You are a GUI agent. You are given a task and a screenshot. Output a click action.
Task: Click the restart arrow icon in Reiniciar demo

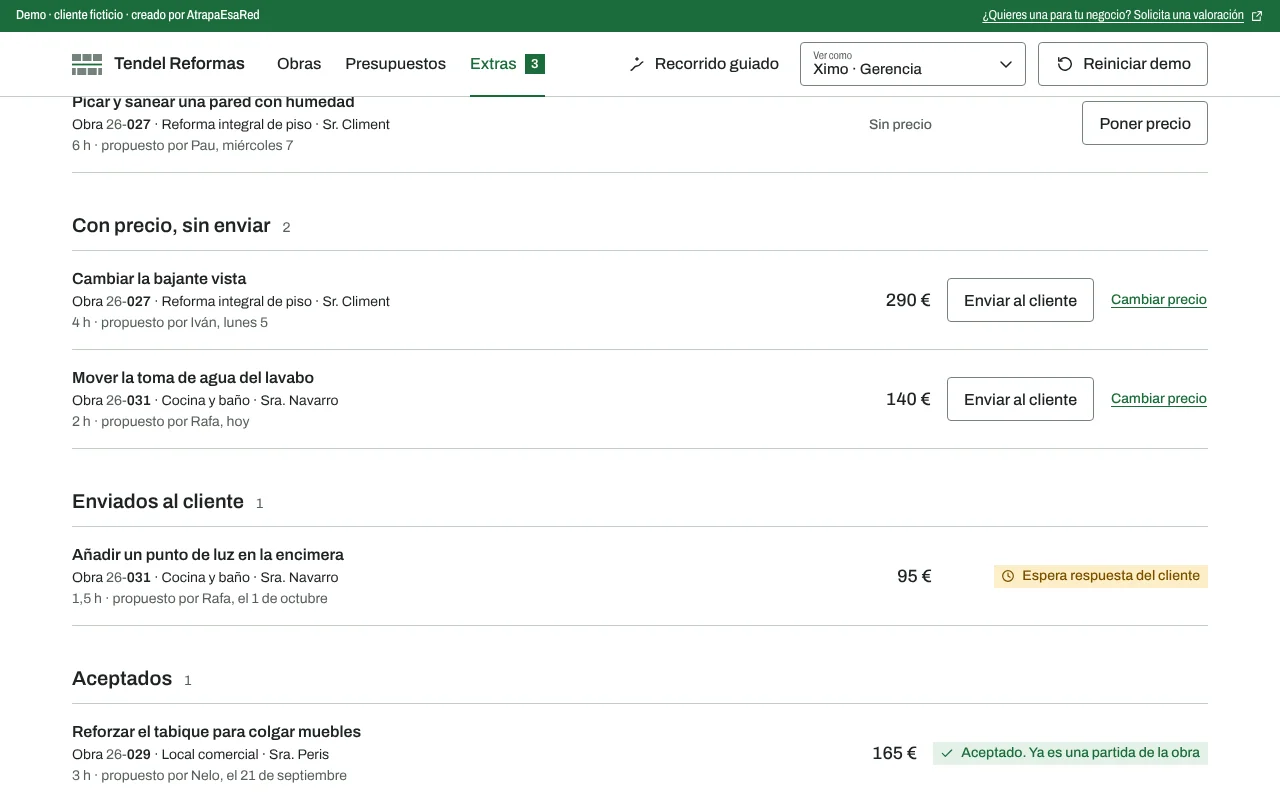(1065, 64)
